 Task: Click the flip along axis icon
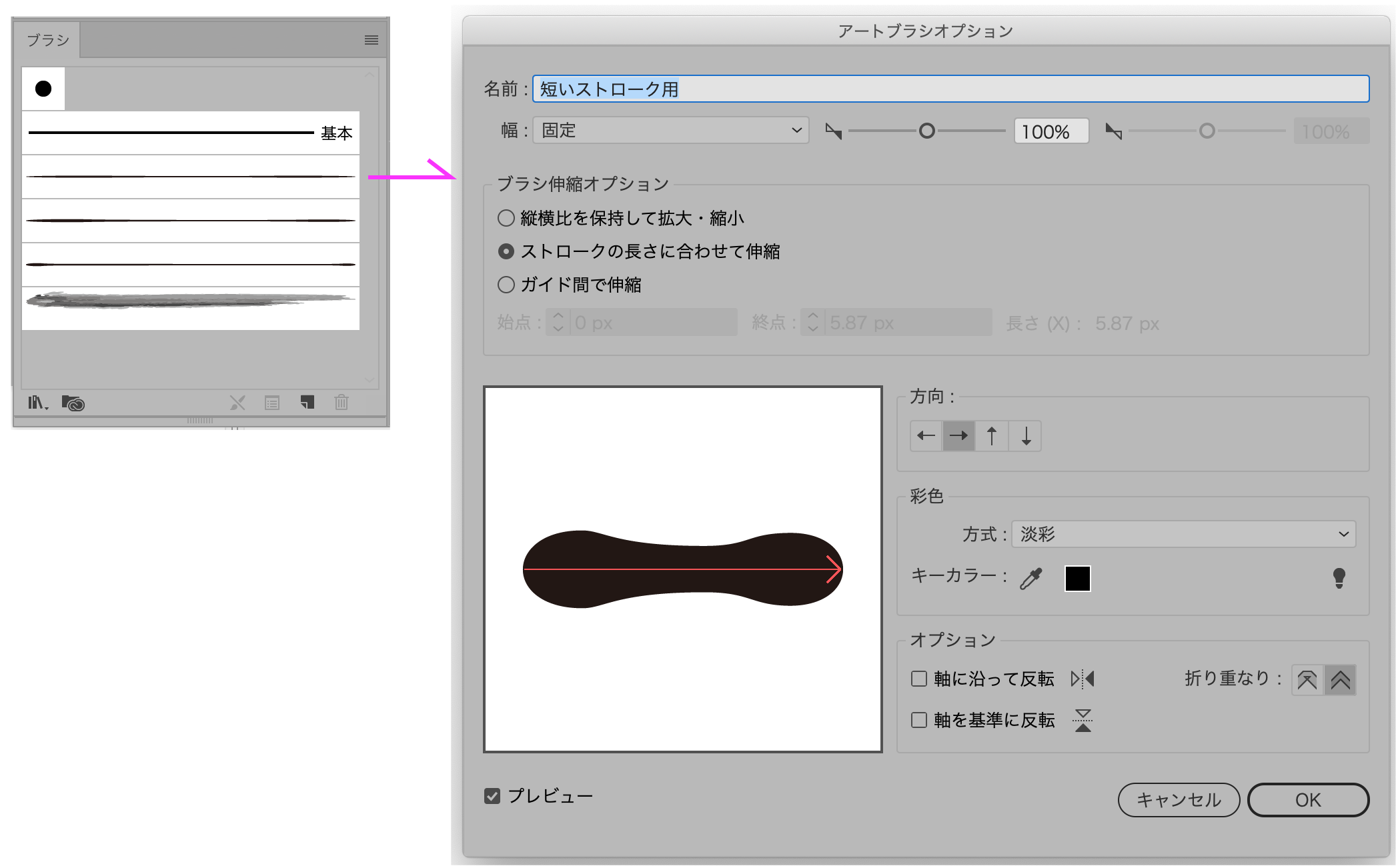(x=1083, y=679)
